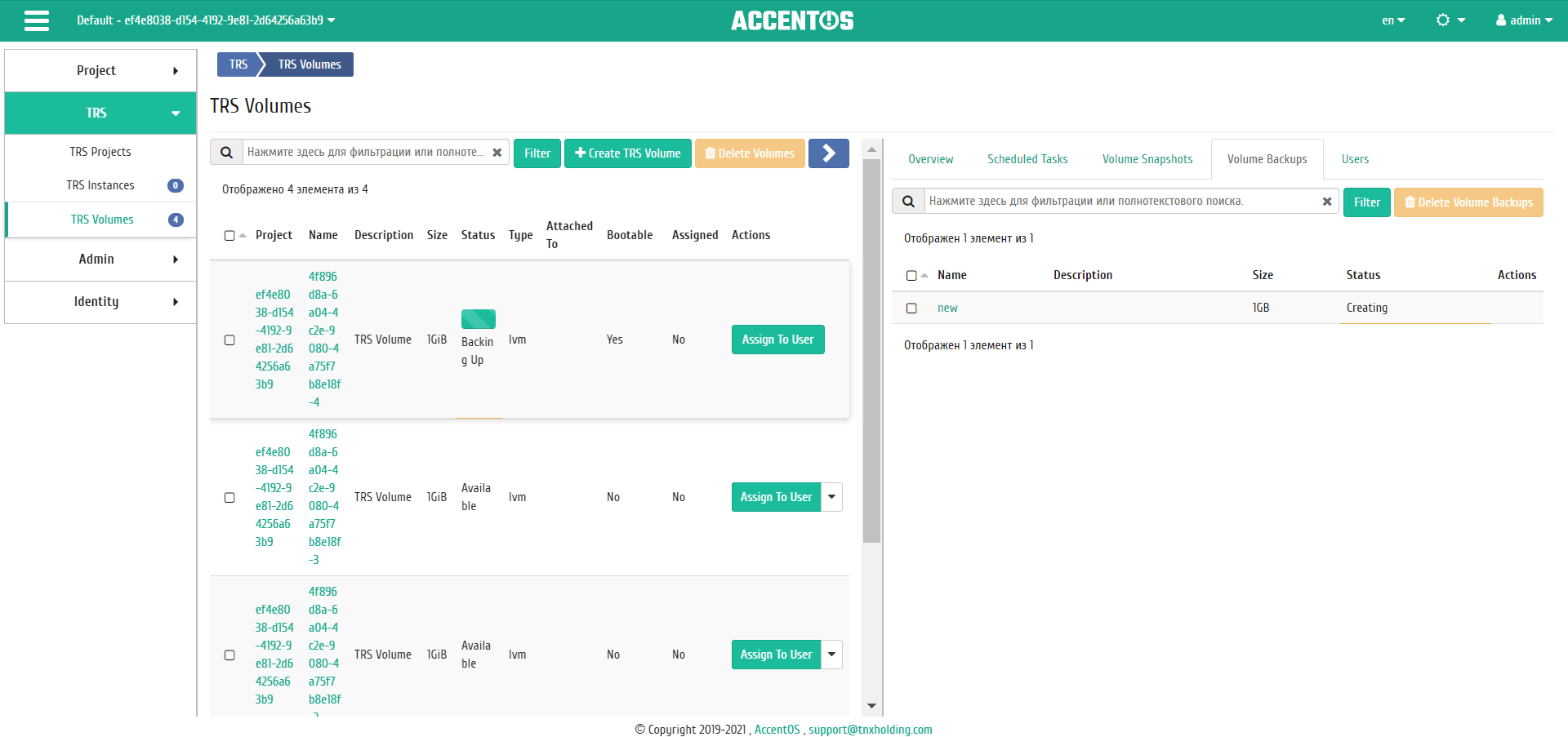Click the support@tnxholding.com link
Viewport: 1568px width, 737px height.
pyautogui.click(x=871, y=730)
